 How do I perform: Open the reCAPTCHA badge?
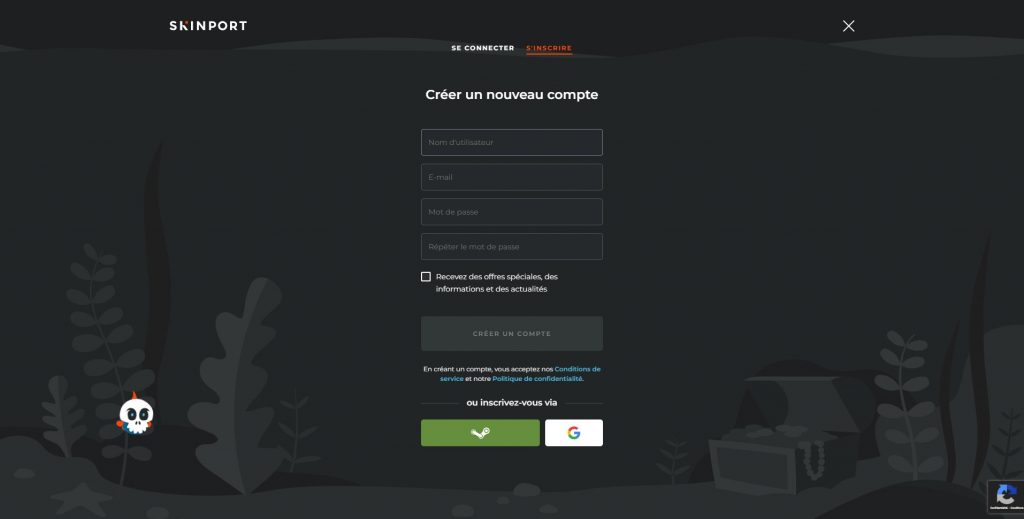tap(1006, 497)
